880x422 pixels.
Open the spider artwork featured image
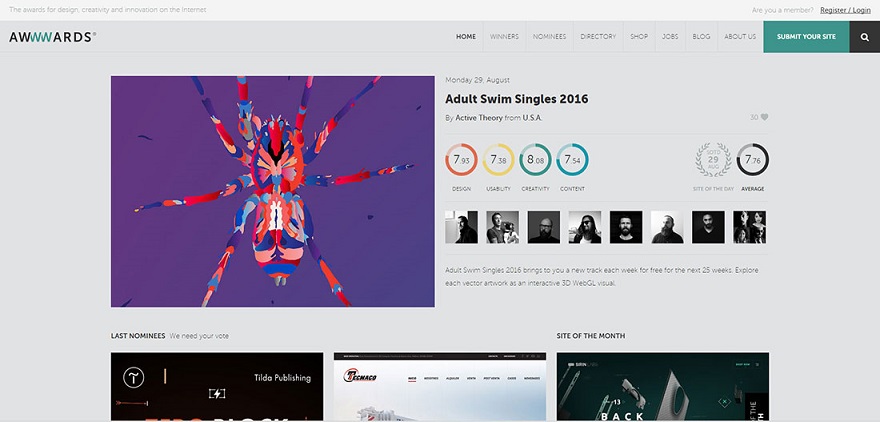pos(273,191)
